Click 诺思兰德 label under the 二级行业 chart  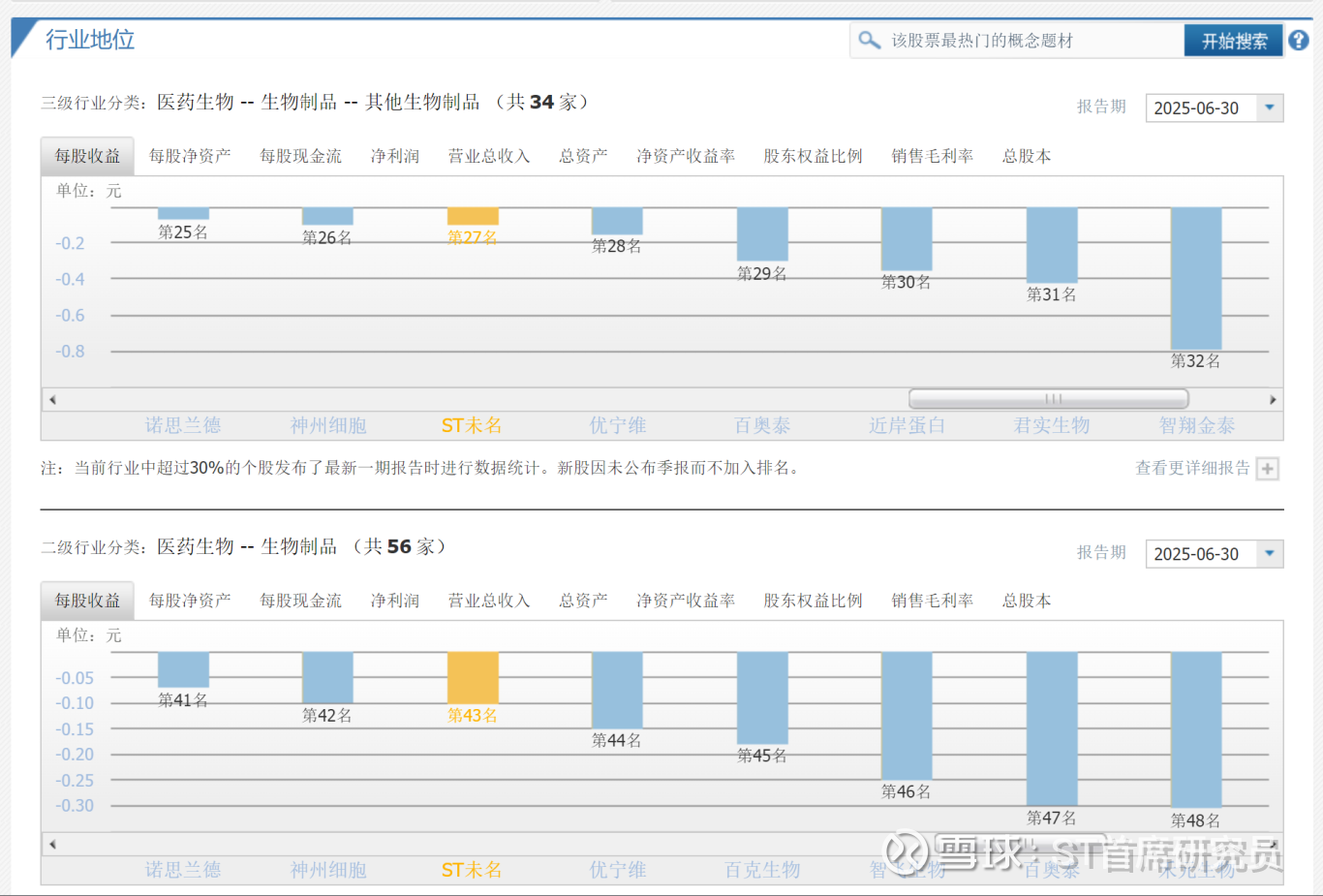[x=183, y=870]
